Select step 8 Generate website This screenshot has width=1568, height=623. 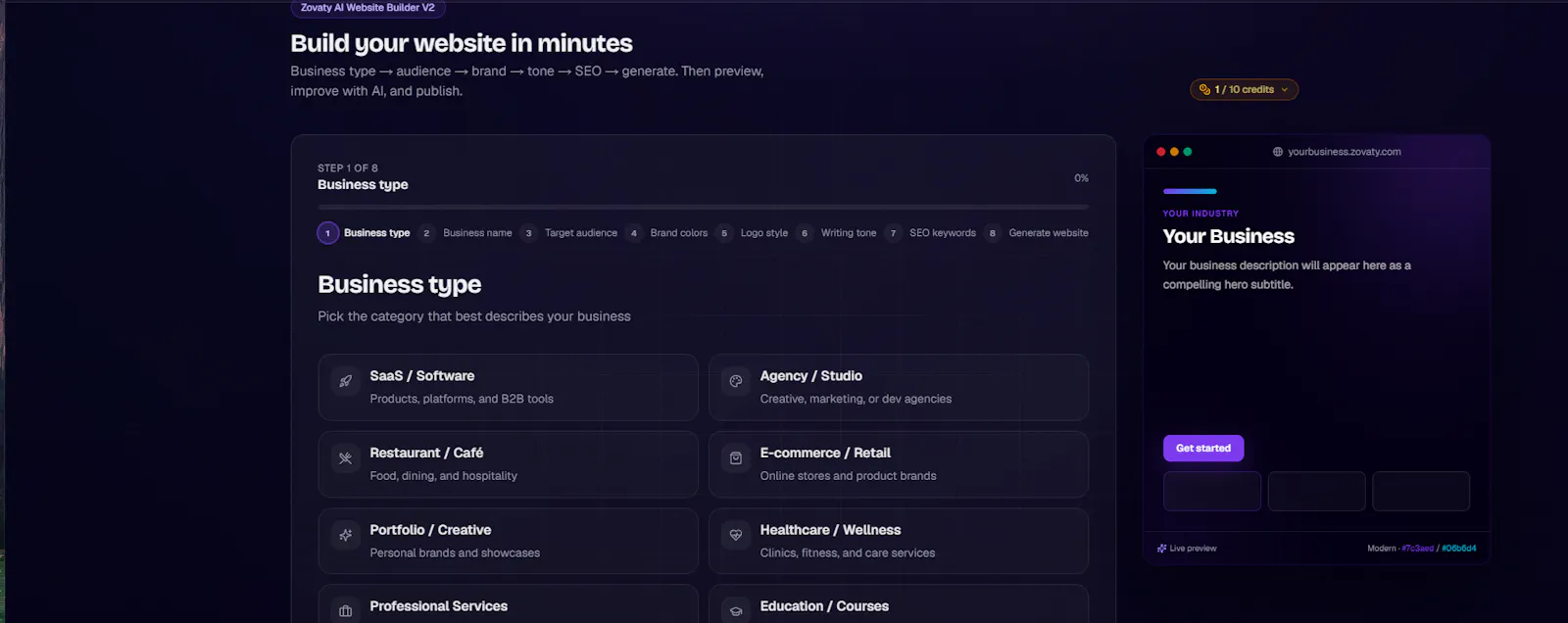point(1037,233)
